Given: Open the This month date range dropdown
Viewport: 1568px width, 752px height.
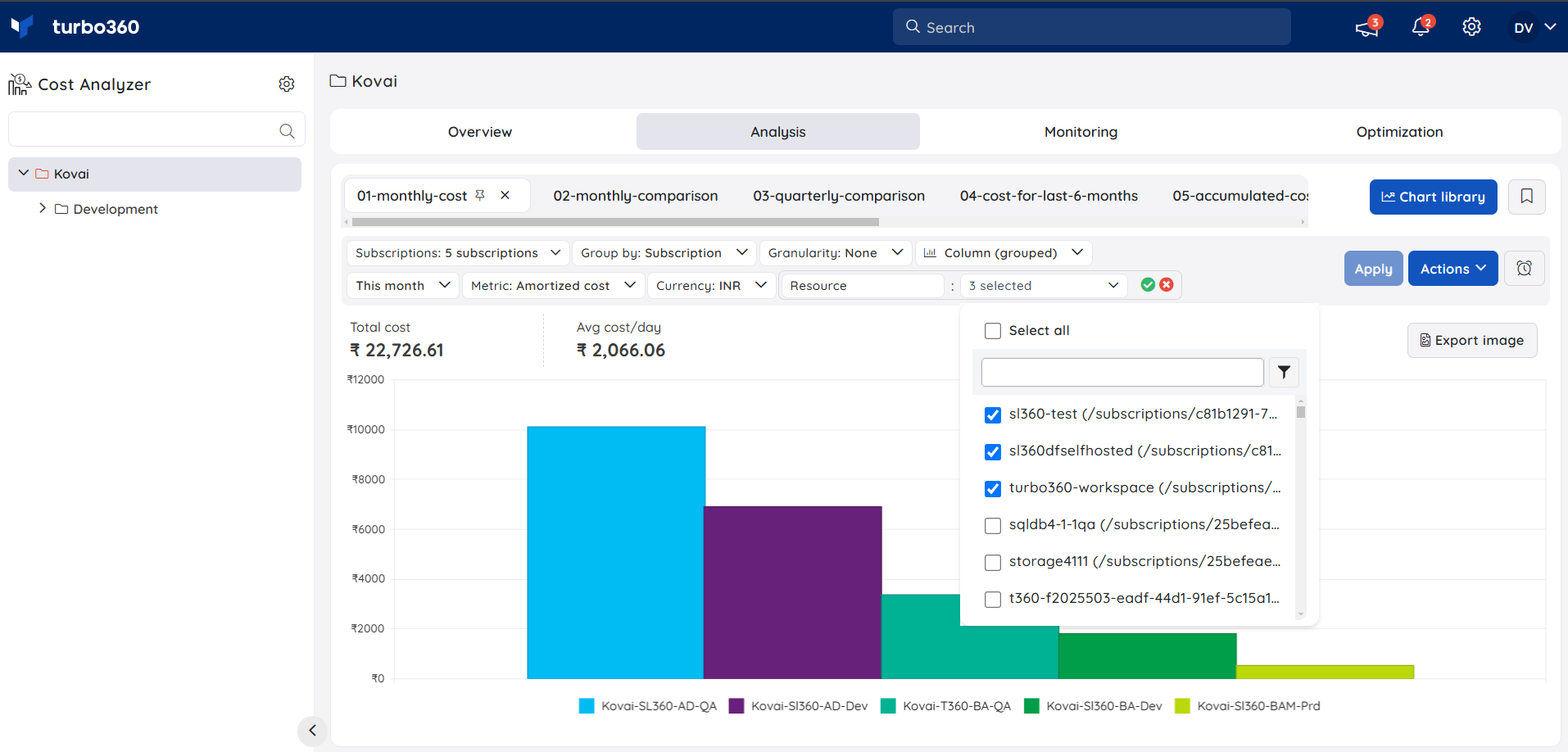Looking at the screenshot, I should [403, 285].
